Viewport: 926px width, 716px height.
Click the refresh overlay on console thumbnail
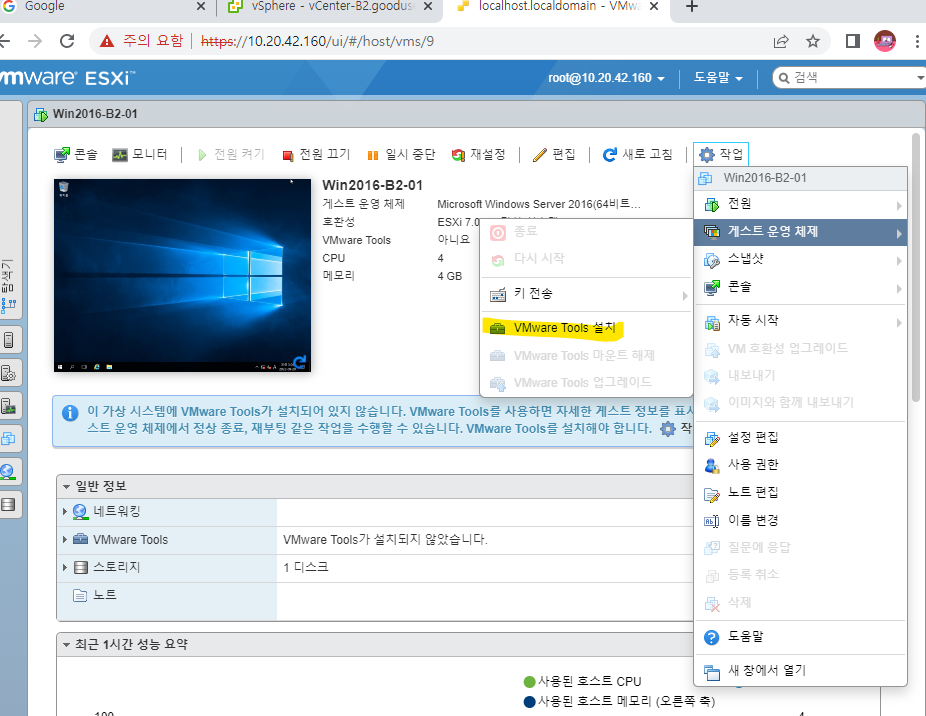tap(299, 362)
